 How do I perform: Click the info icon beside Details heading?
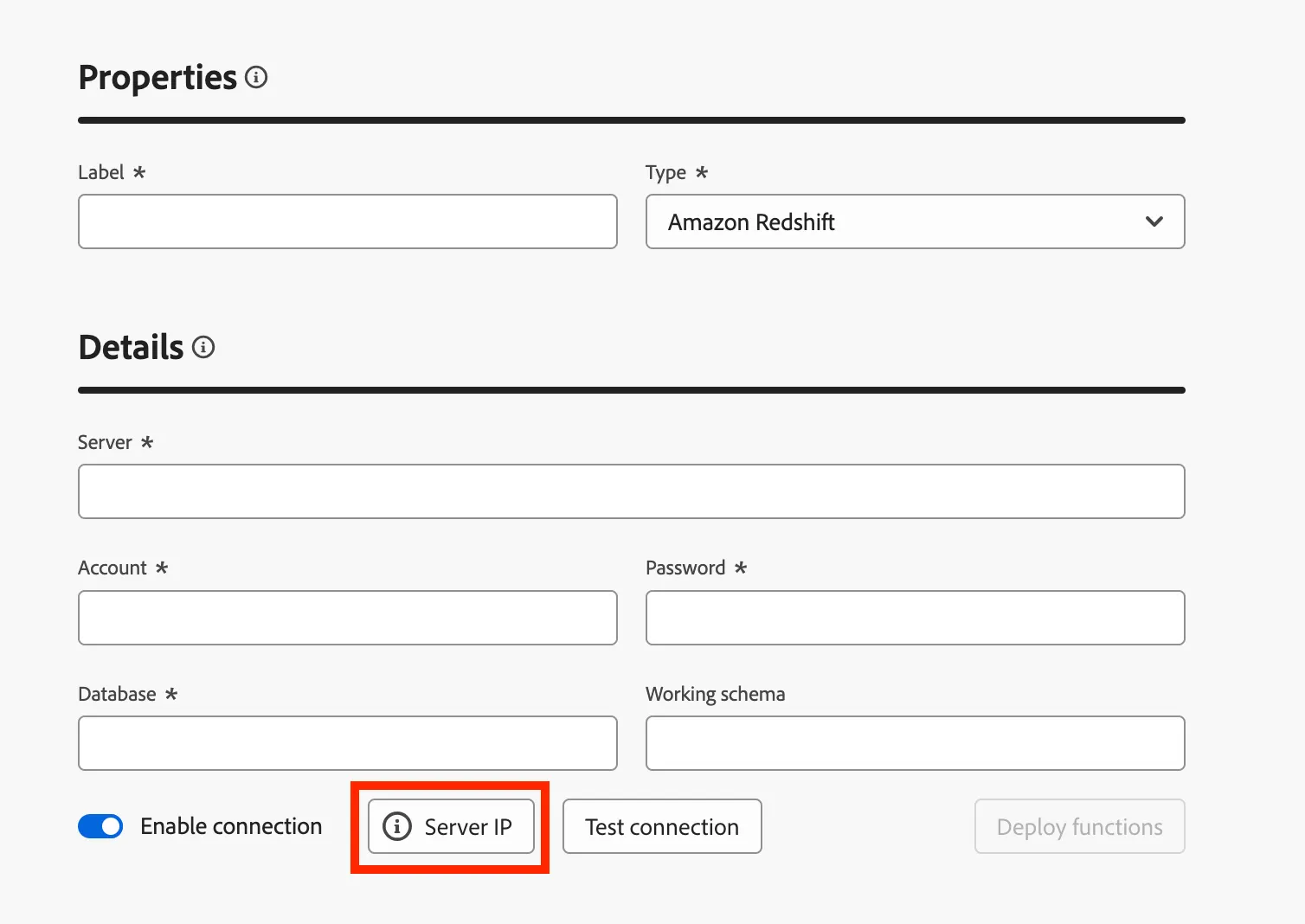click(x=203, y=347)
